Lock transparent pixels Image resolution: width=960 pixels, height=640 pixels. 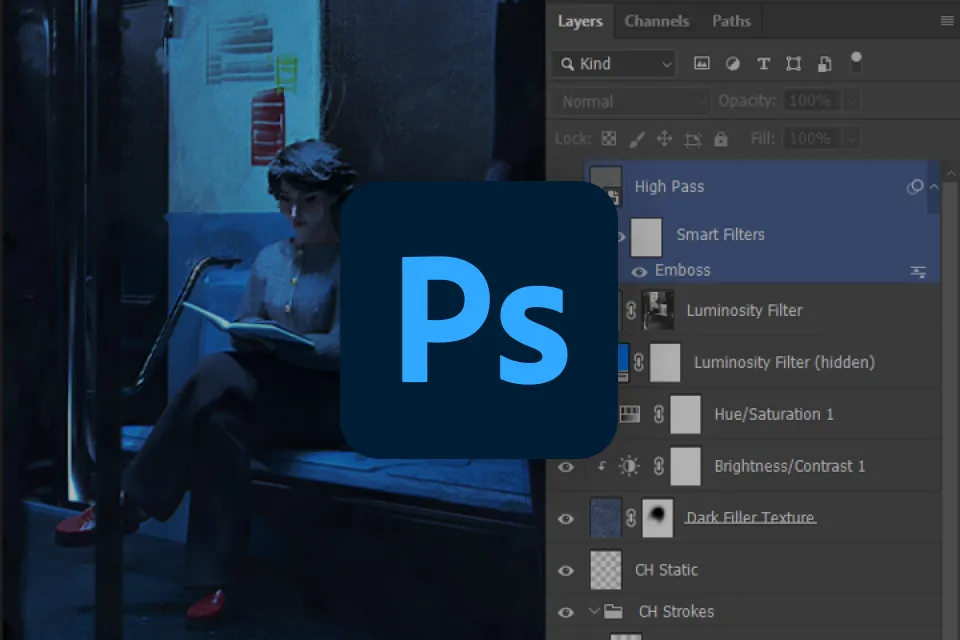(x=609, y=139)
